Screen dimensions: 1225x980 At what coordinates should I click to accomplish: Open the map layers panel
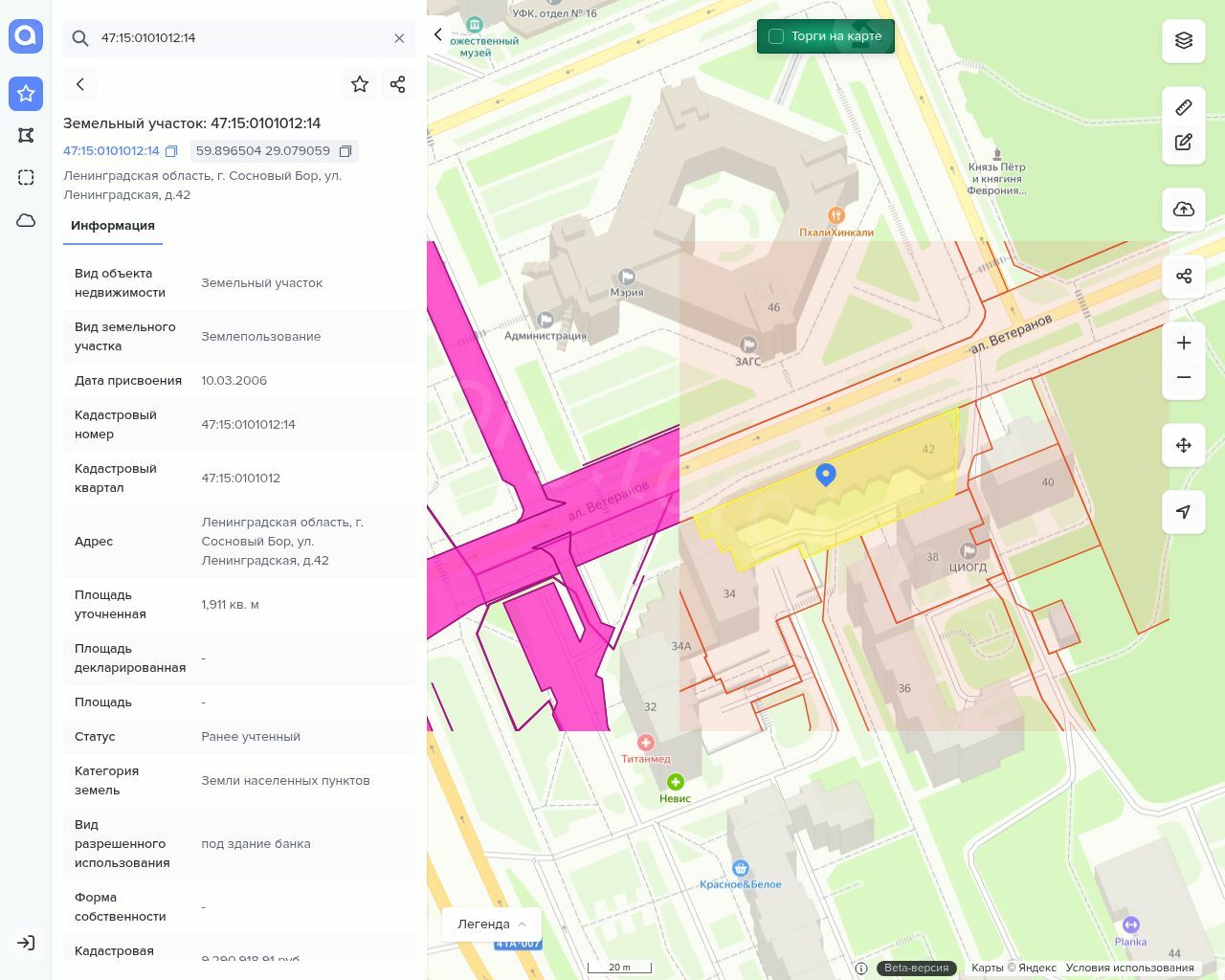point(1184,40)
